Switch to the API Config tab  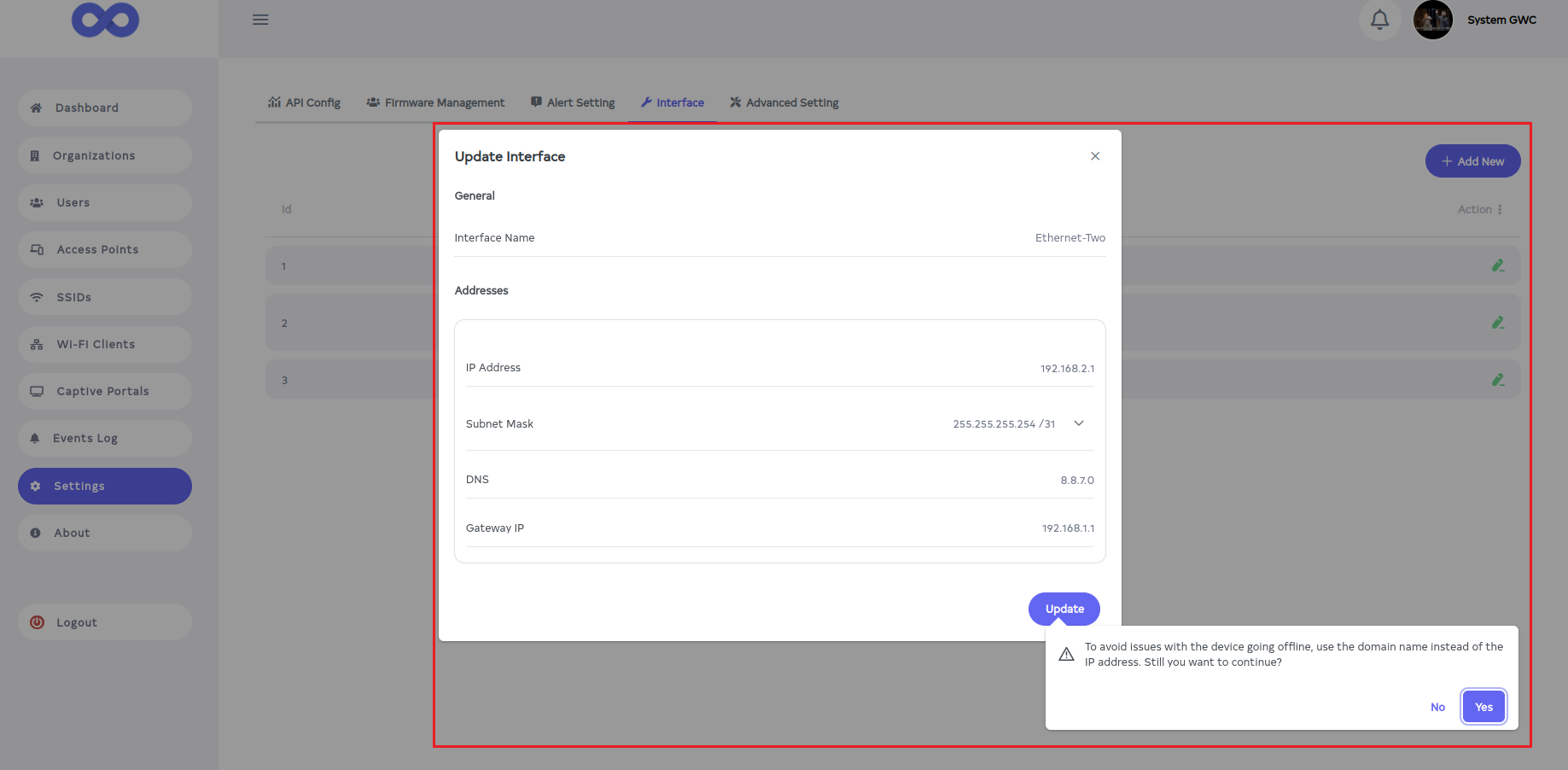[x=304, y=102]
